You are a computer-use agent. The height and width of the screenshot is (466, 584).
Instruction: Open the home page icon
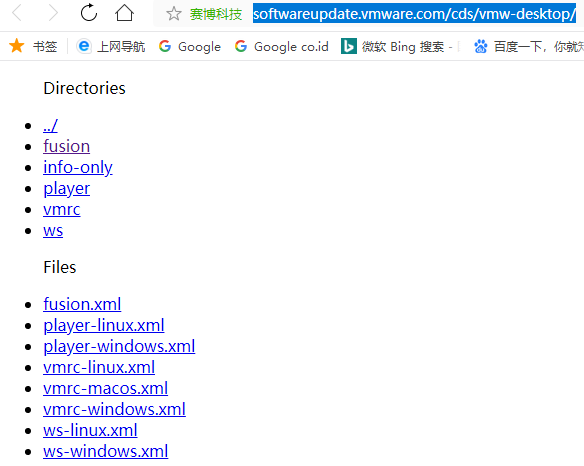click(x=124, y=13)
